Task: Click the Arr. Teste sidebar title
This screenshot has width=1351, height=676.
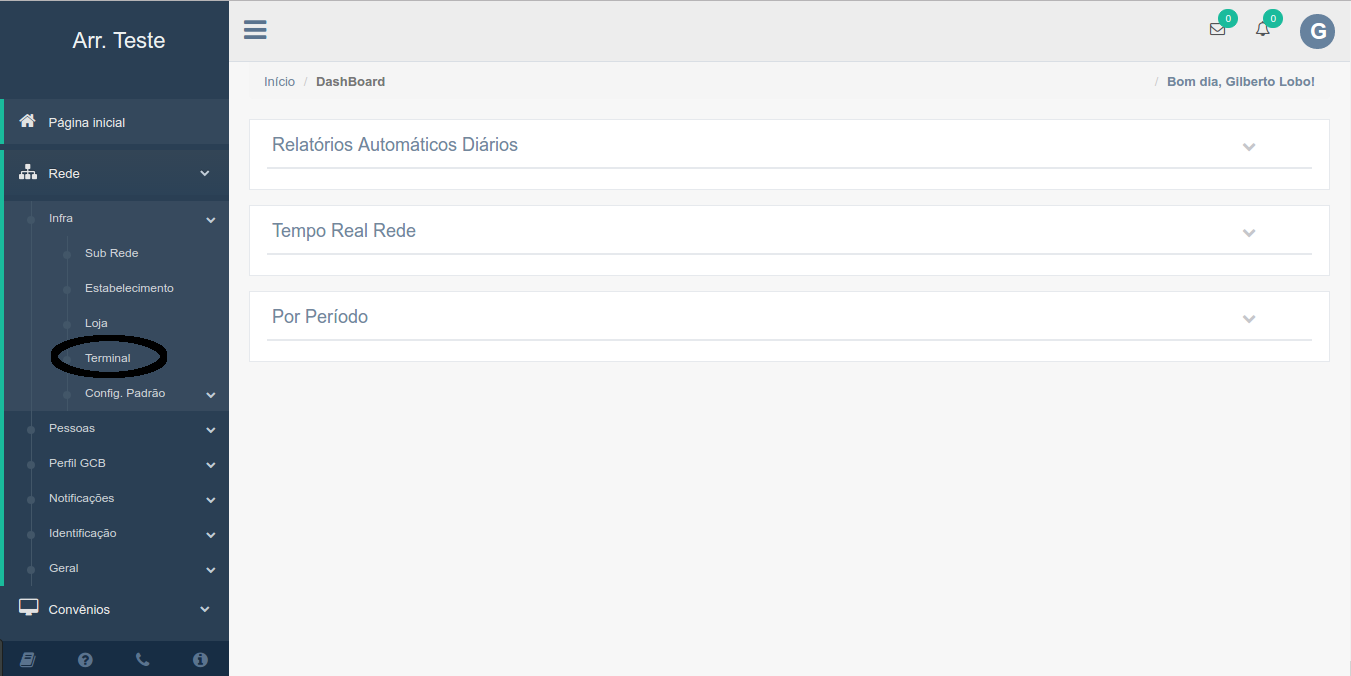Action: point(118,41)
